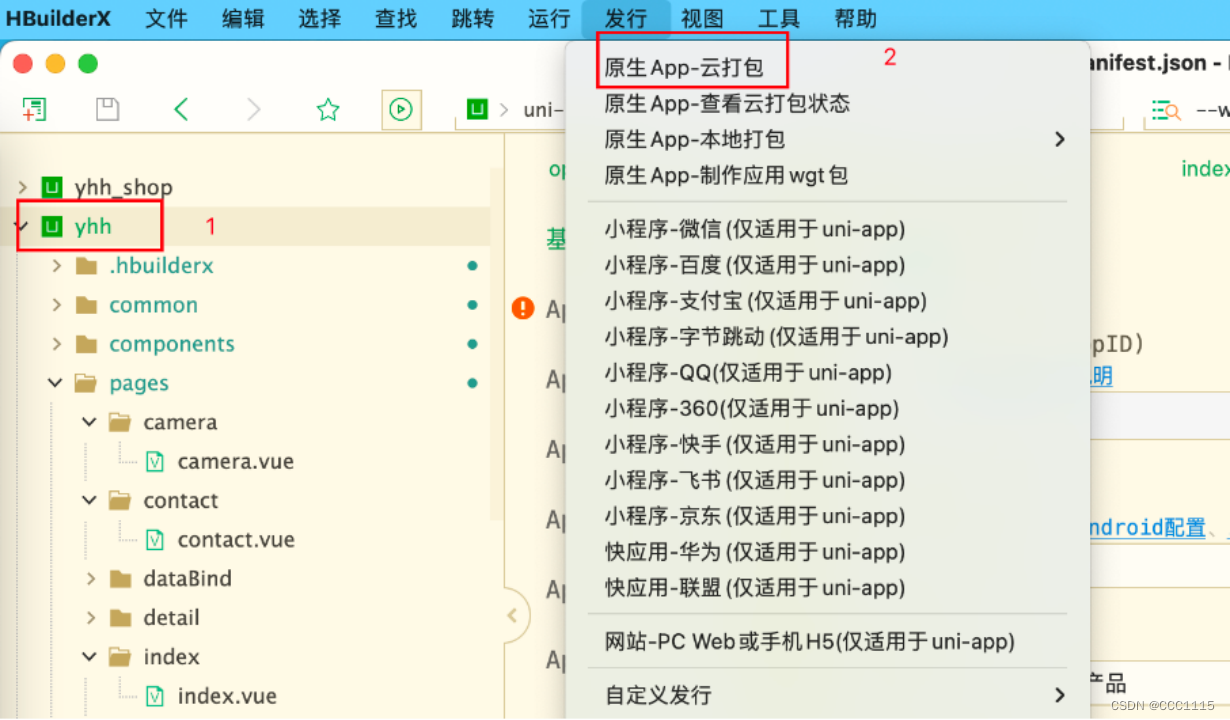Select the common folder label
This screenshot has height=720, width=1230.
click(x=153, y=305)
